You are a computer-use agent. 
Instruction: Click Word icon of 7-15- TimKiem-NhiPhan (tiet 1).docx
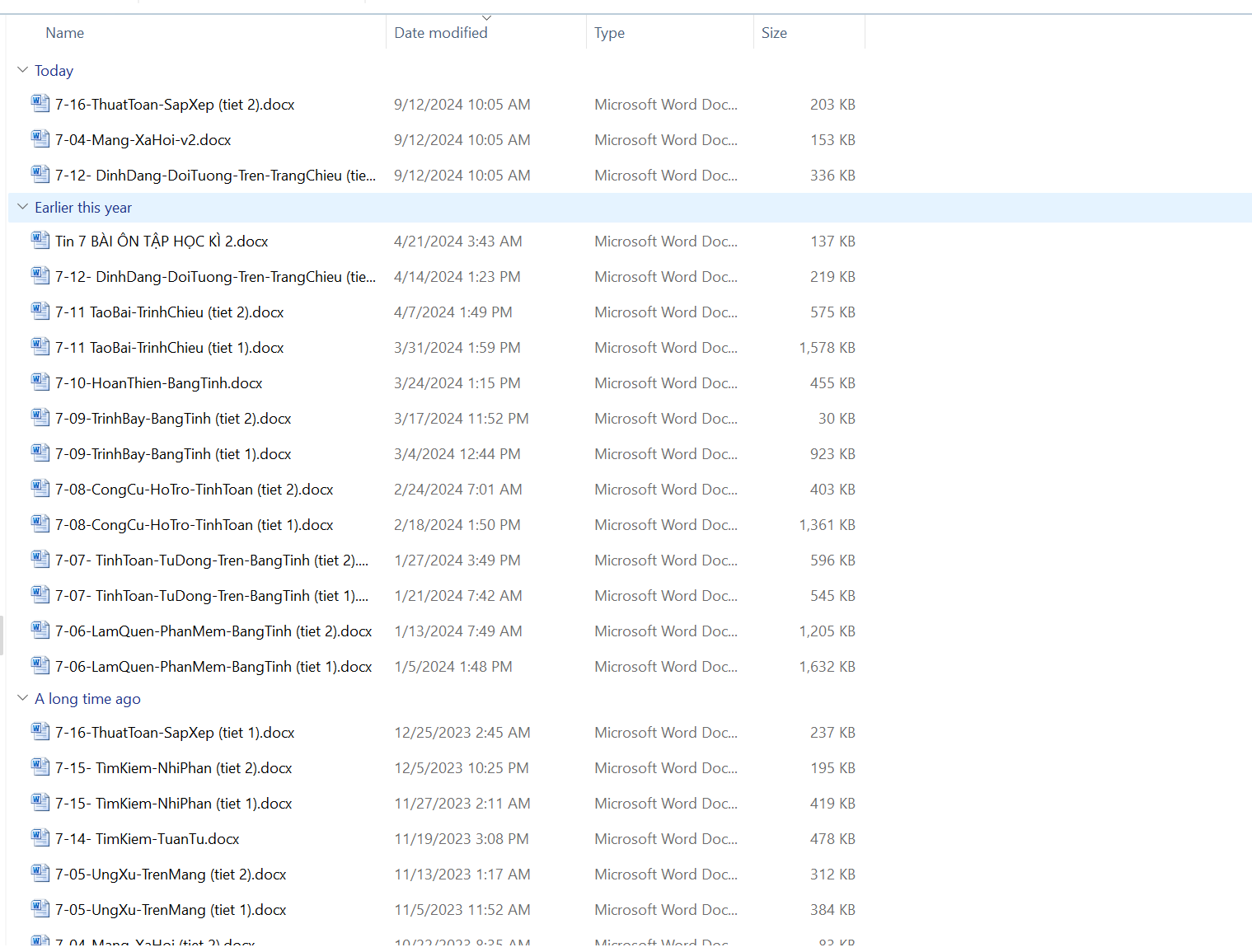click(x=40, y=802)
